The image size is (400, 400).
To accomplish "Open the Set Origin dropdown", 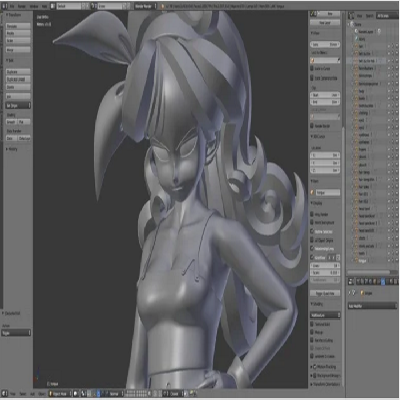I will tap(18, 105).
